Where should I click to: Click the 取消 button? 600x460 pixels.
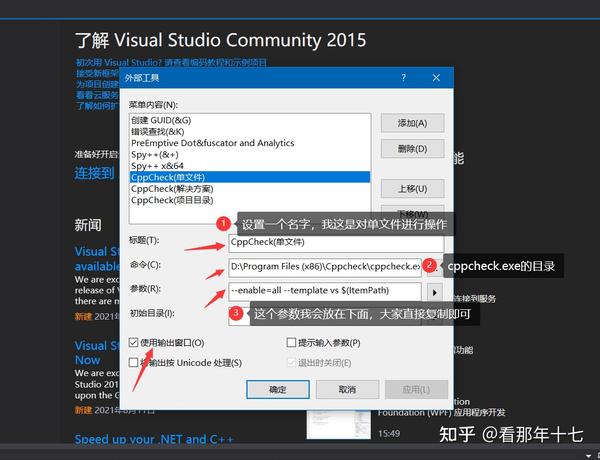tap(347, 390)
